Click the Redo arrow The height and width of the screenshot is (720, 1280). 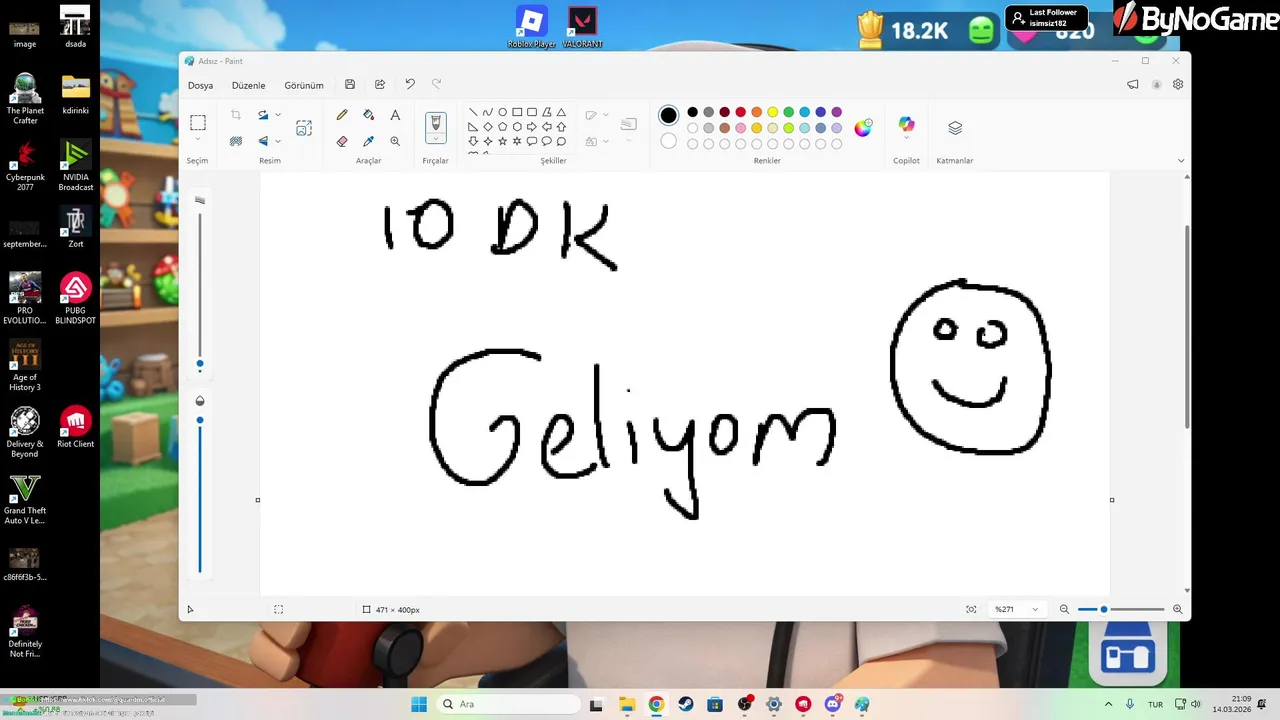tap(436, 85)
